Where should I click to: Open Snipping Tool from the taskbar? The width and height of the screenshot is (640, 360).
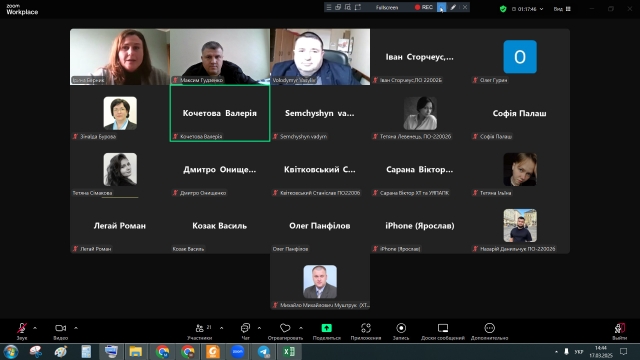click(36, 351)
